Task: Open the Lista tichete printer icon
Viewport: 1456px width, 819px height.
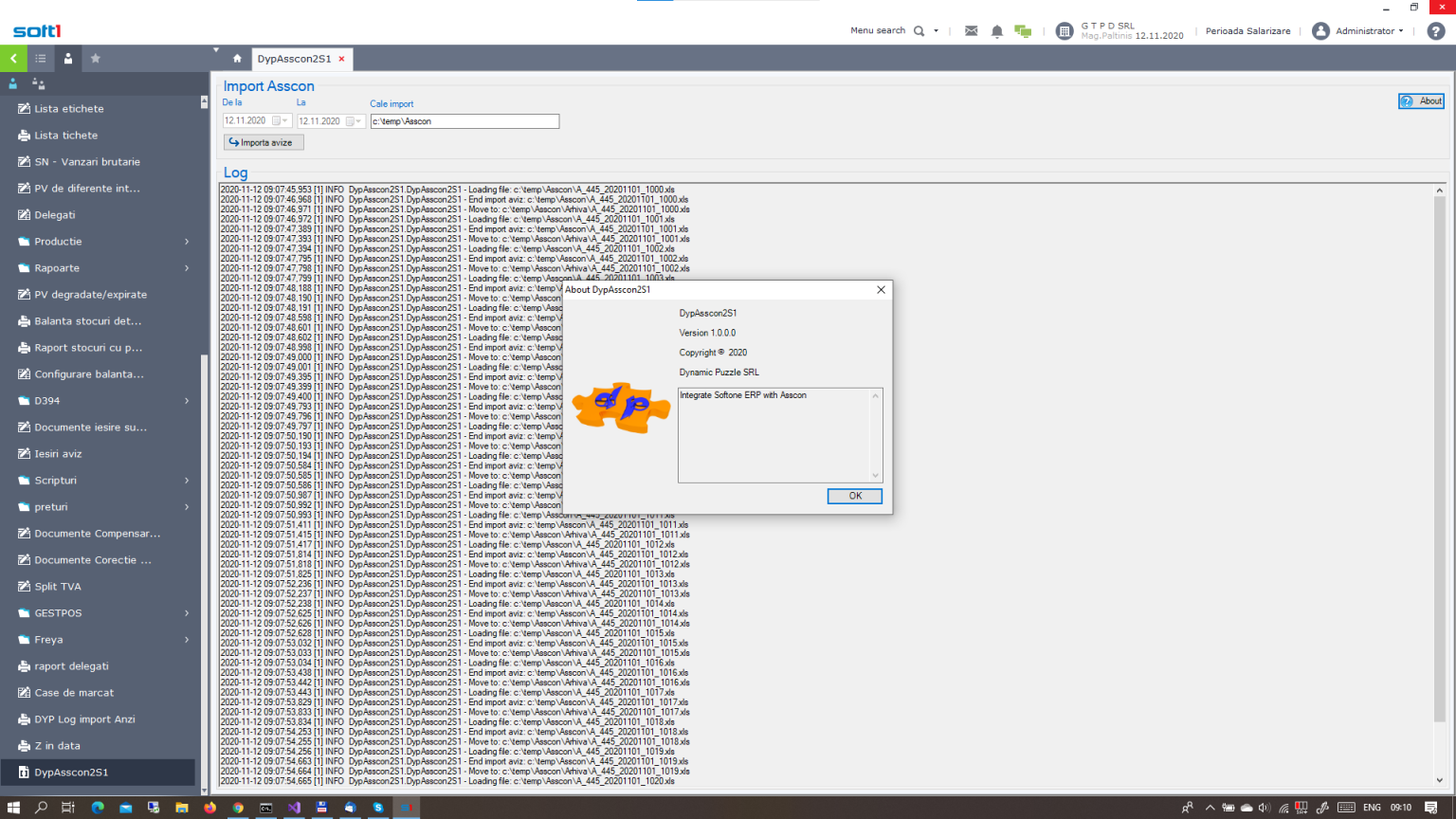Action: click(x=23, y=135)
